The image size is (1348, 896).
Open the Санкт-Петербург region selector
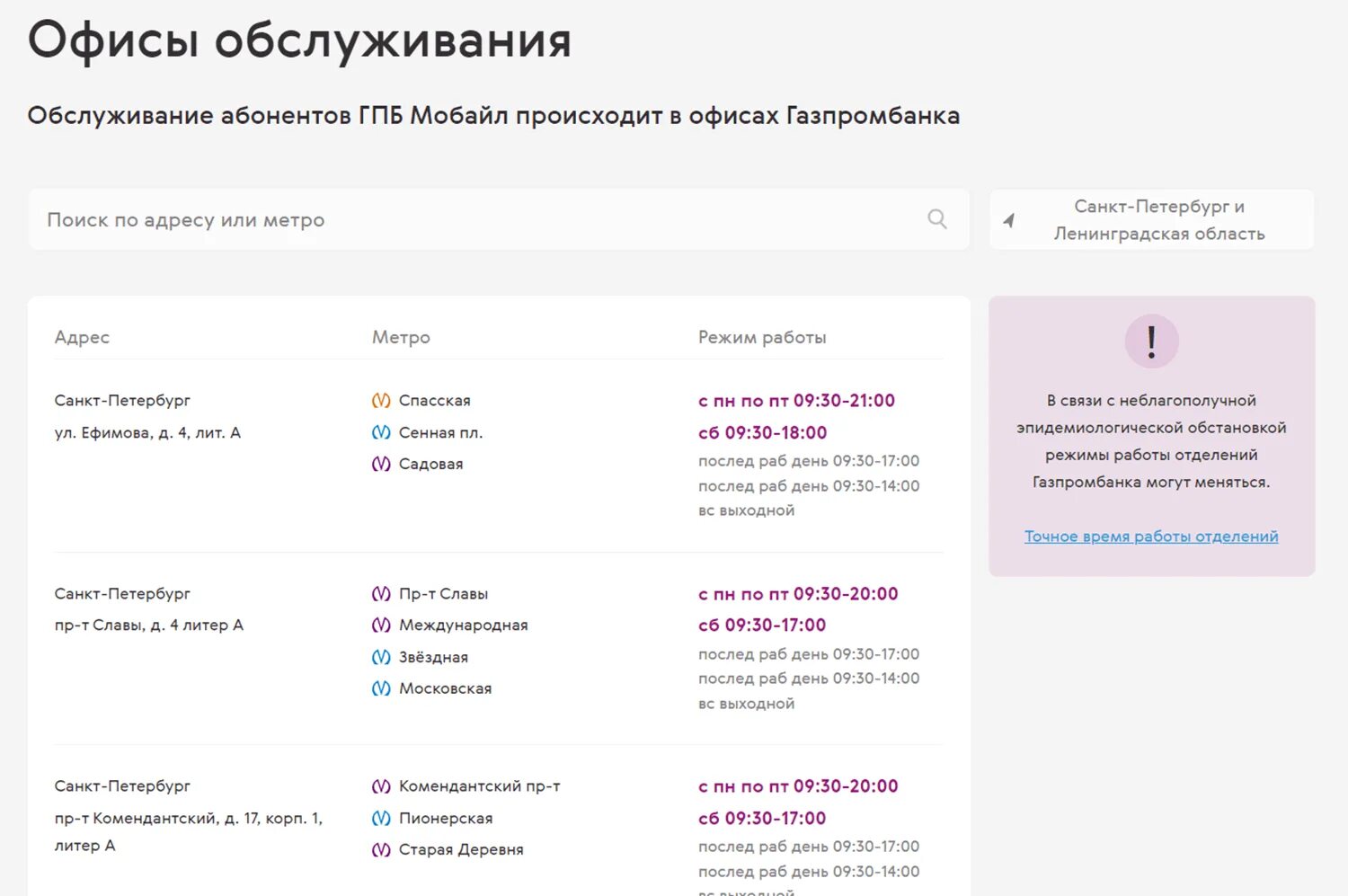coord(1151,219)
